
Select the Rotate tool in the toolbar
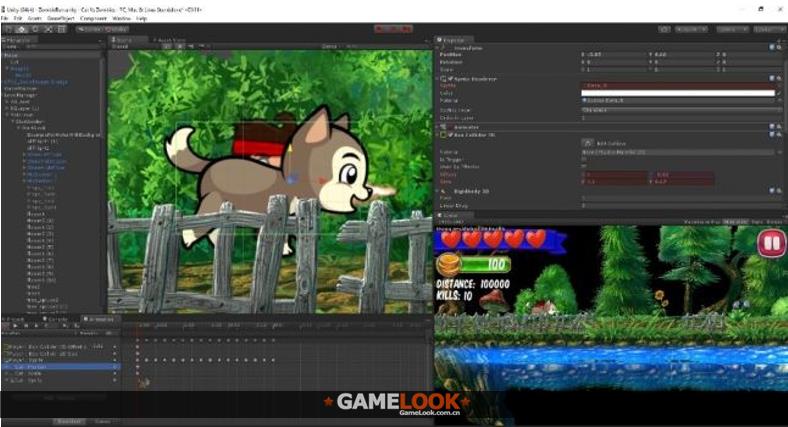(x=35, y=29)
